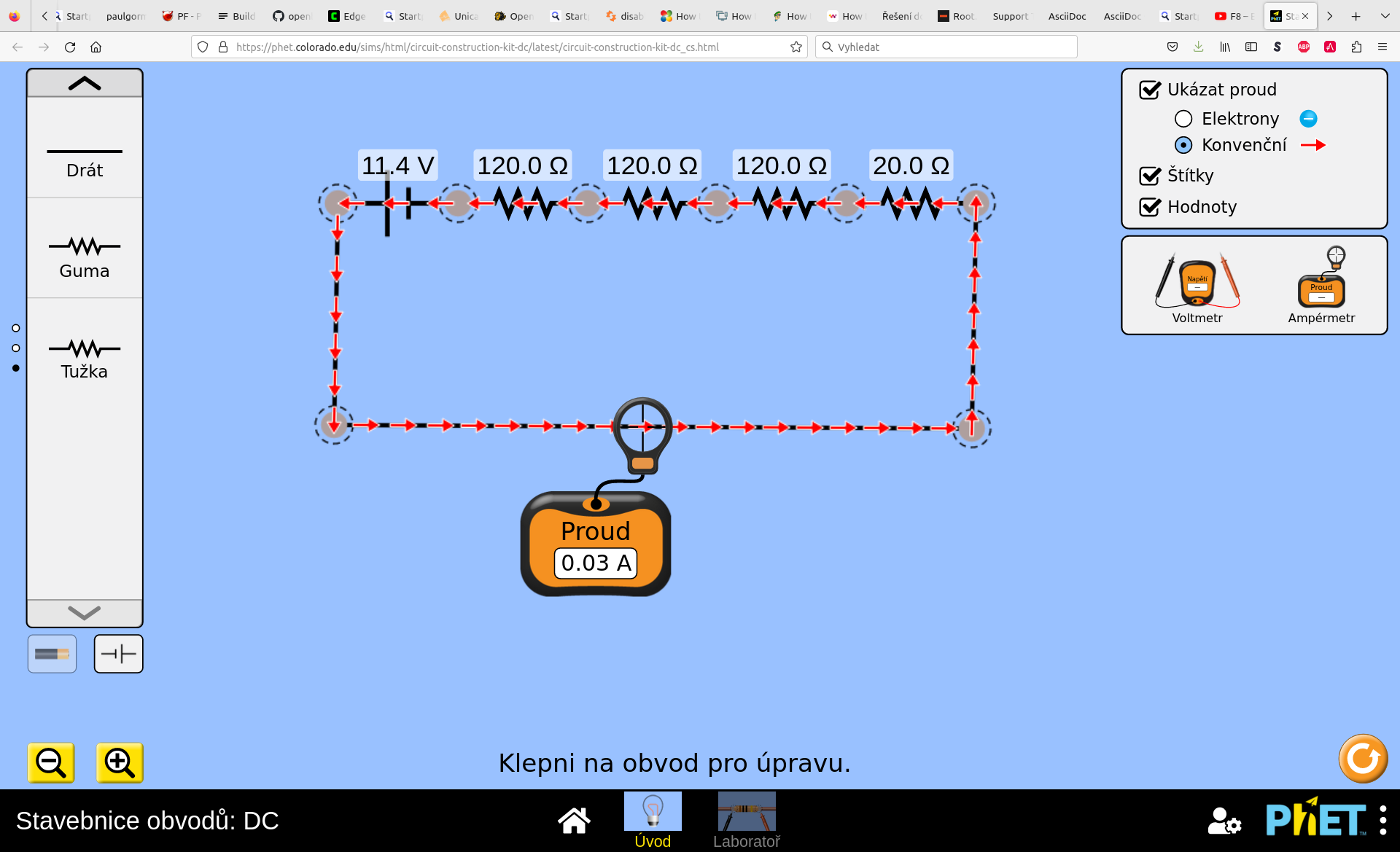This screenshot has height=852, width=1400.
Task: Switch to schematic symbol view
Action: [x=118, y=654]
